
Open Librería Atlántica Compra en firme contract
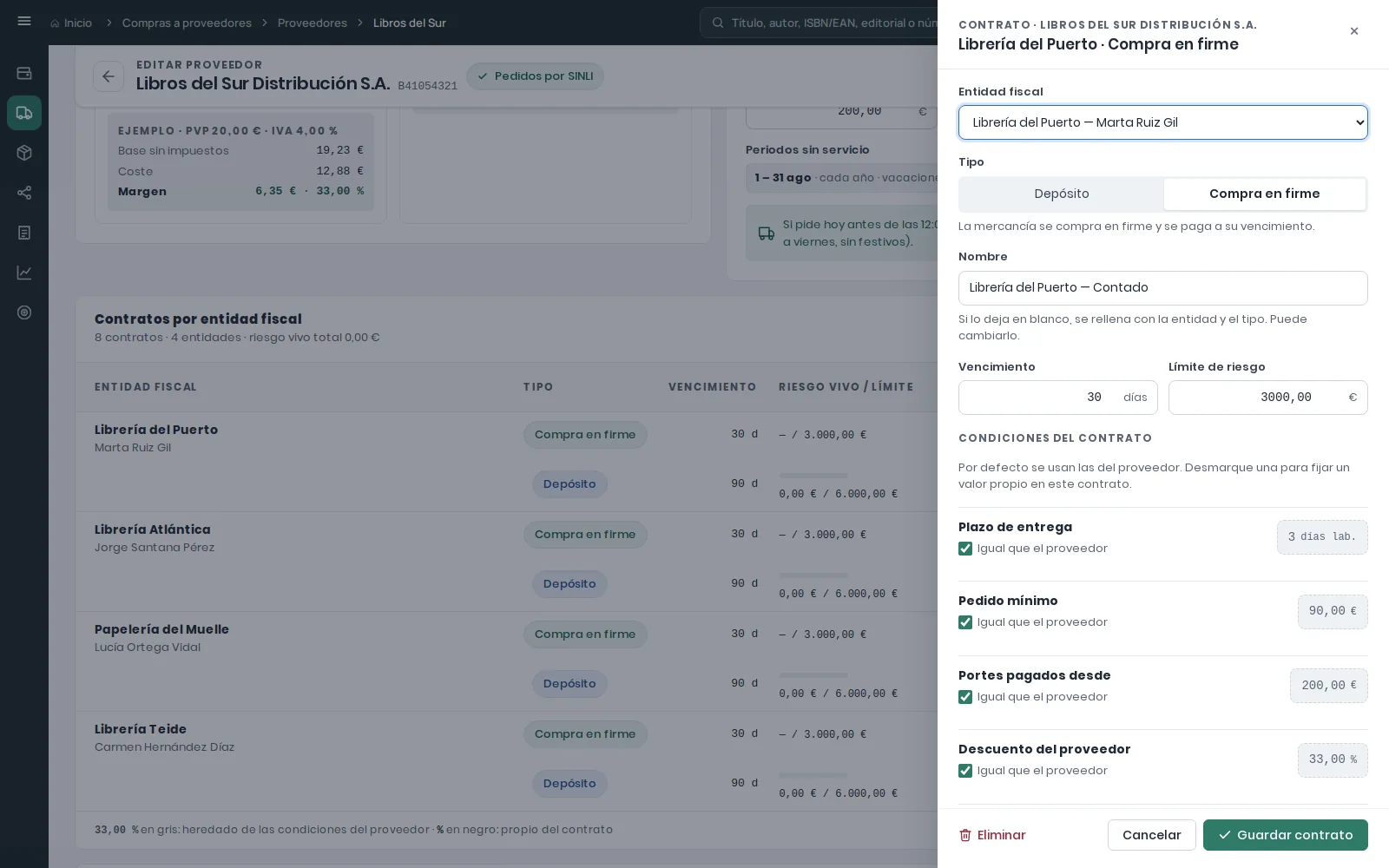tap(585, 535)
